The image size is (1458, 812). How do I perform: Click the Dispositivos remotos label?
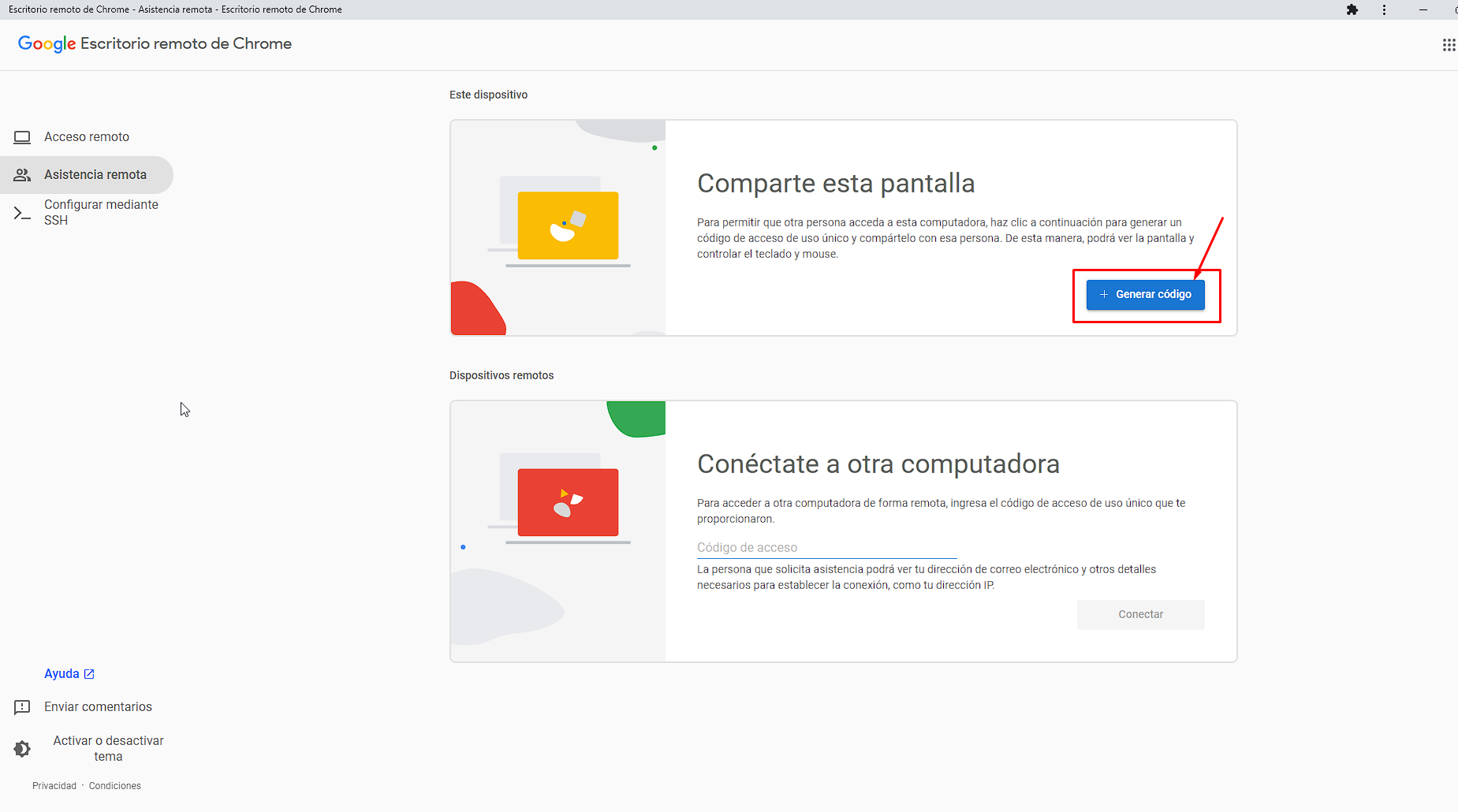coord(502,375)
